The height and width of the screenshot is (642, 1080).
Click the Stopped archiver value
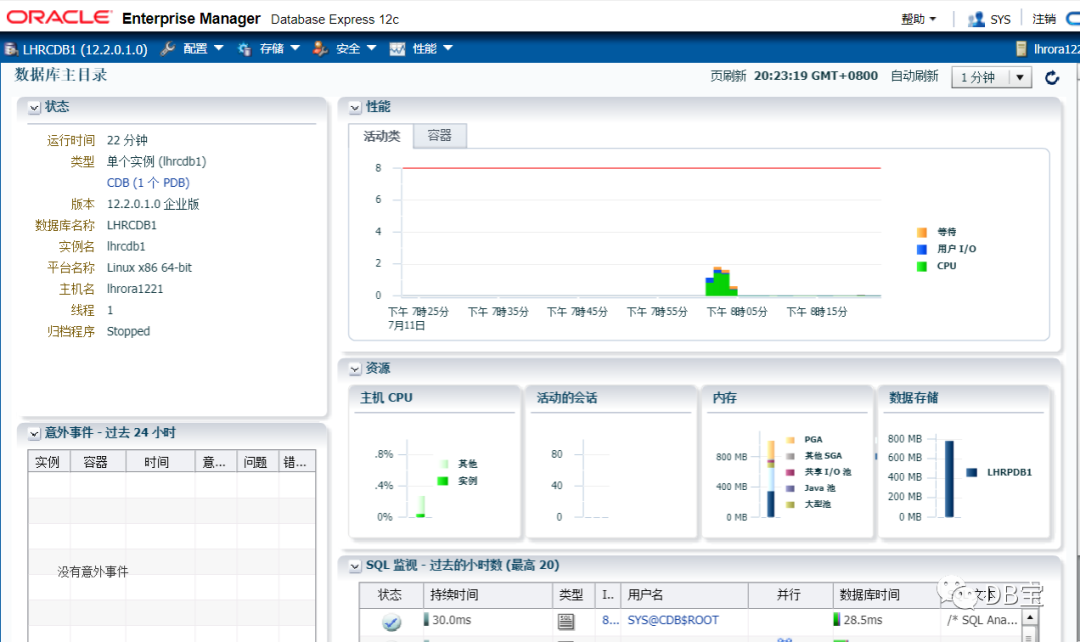point(128,331)
